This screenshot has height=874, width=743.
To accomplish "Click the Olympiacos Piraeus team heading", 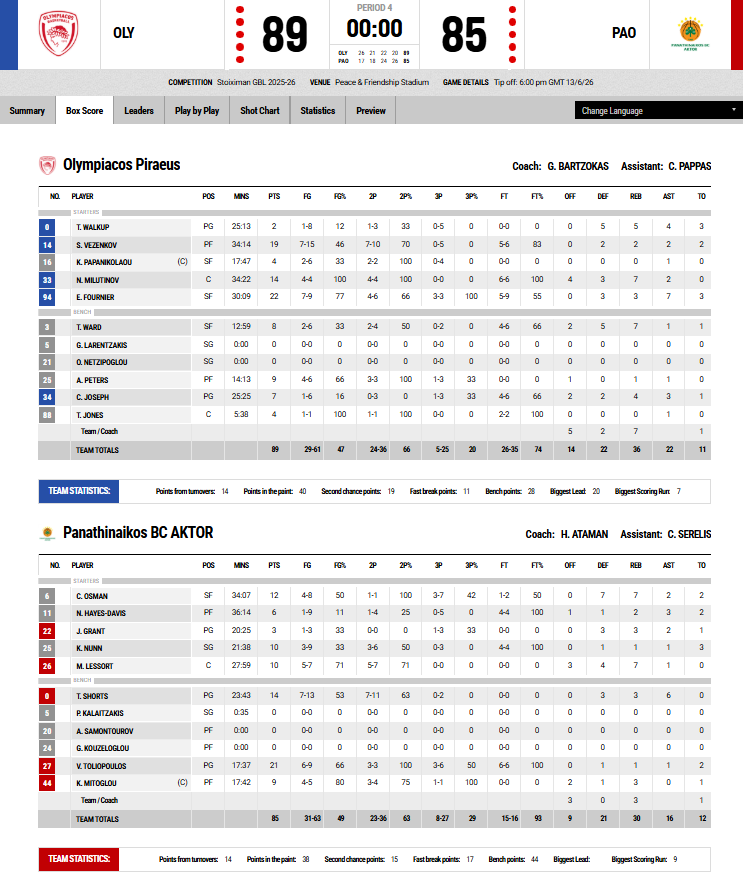I will (x=122, y=165).
